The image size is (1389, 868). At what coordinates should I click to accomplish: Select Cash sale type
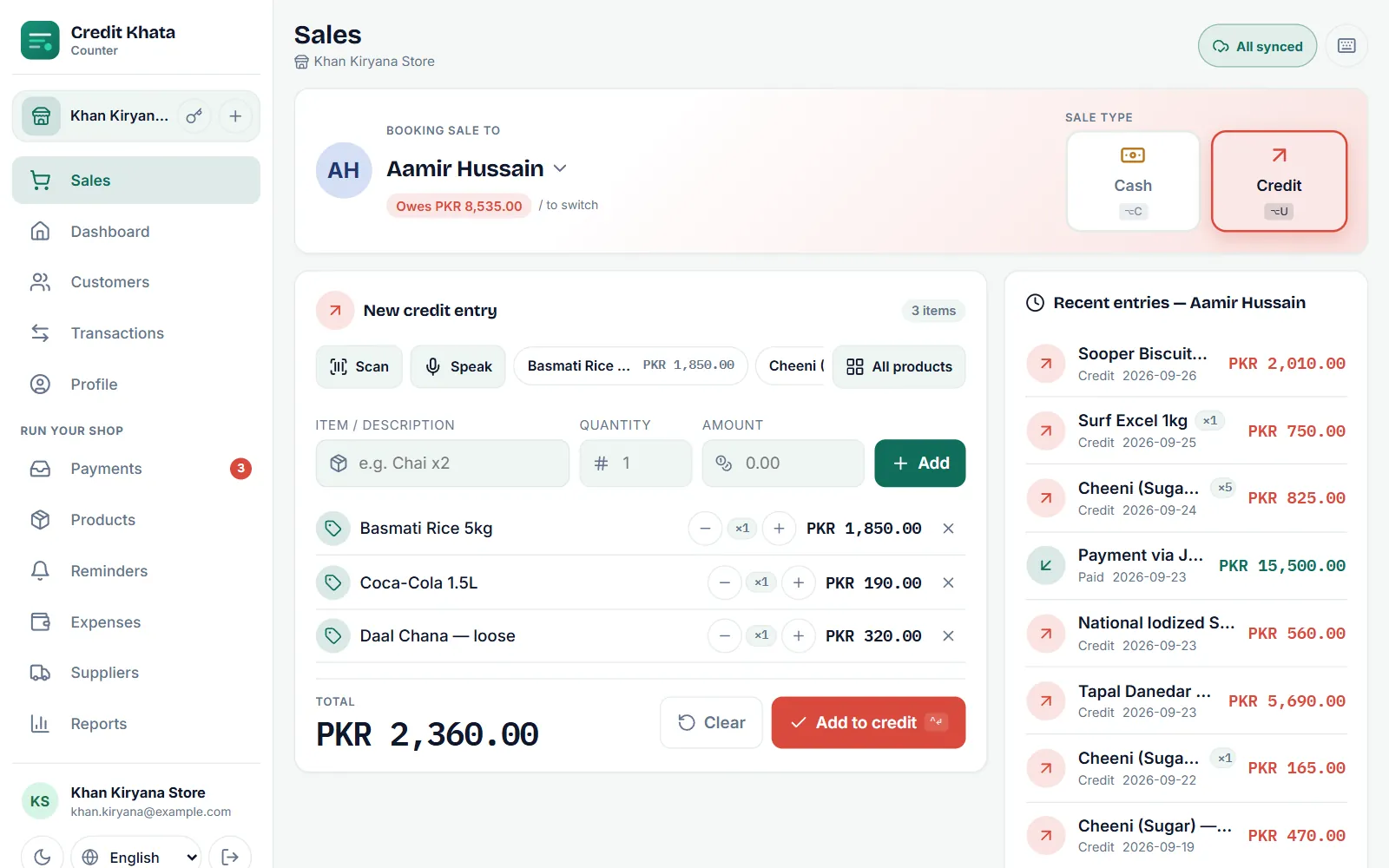1133,181
